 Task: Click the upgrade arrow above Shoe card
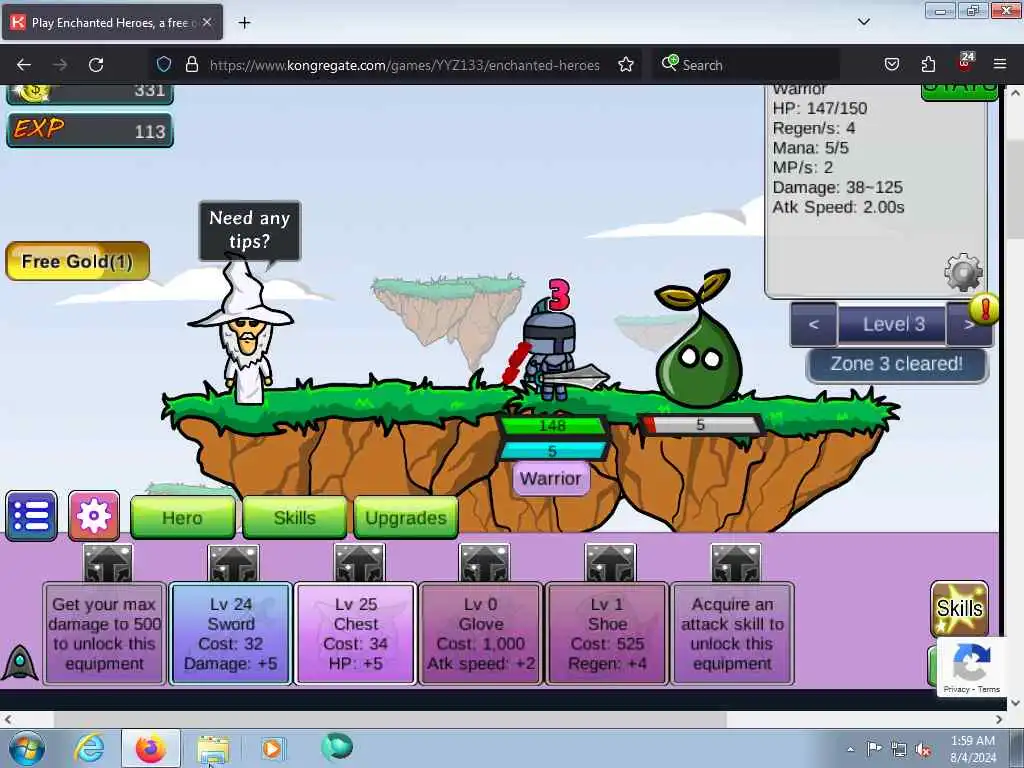610,563
